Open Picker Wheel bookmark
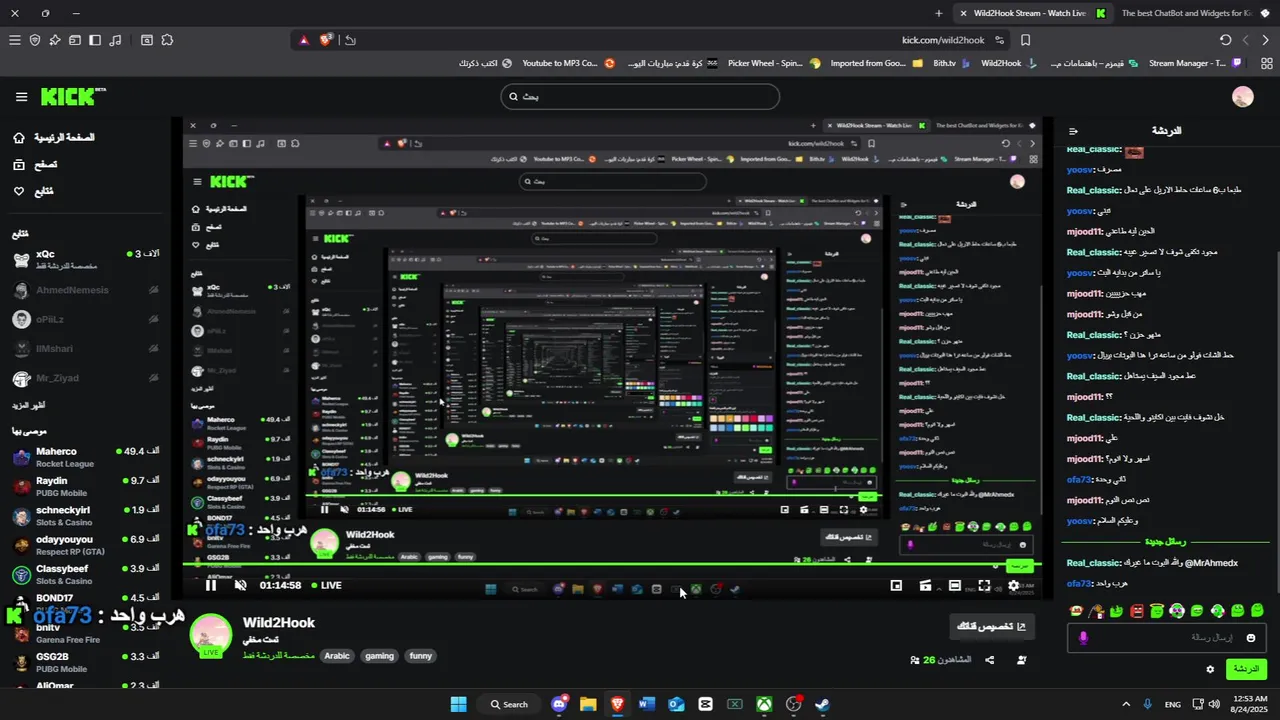The width and height of the screenshot is (1280, 720). pos(773,63)
